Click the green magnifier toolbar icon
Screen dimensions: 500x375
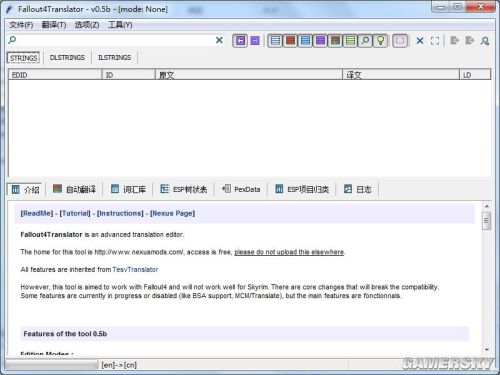(365, 41)
